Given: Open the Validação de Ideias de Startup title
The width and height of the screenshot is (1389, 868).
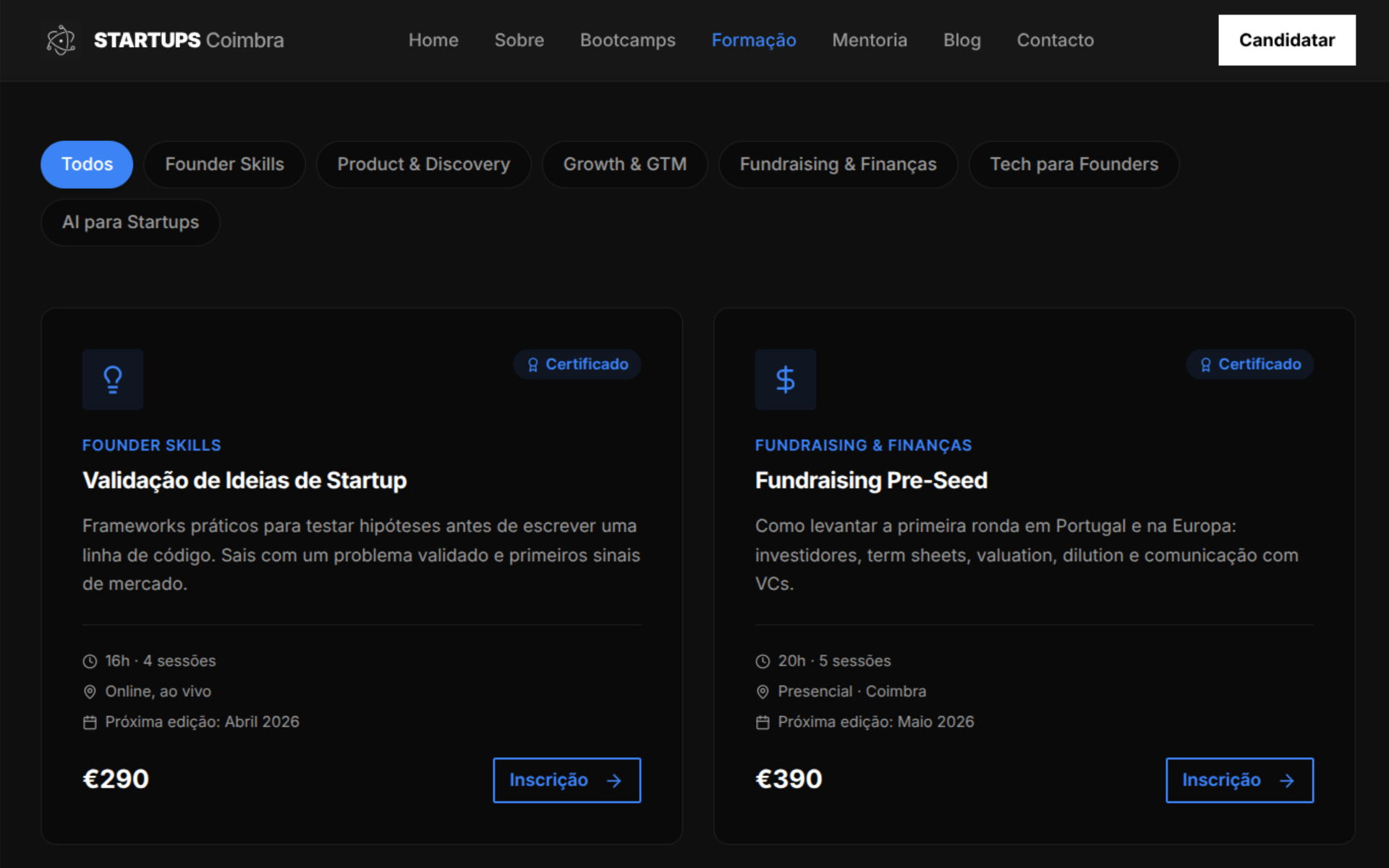Looking at the screenshot, I should [x=245, y=480].
